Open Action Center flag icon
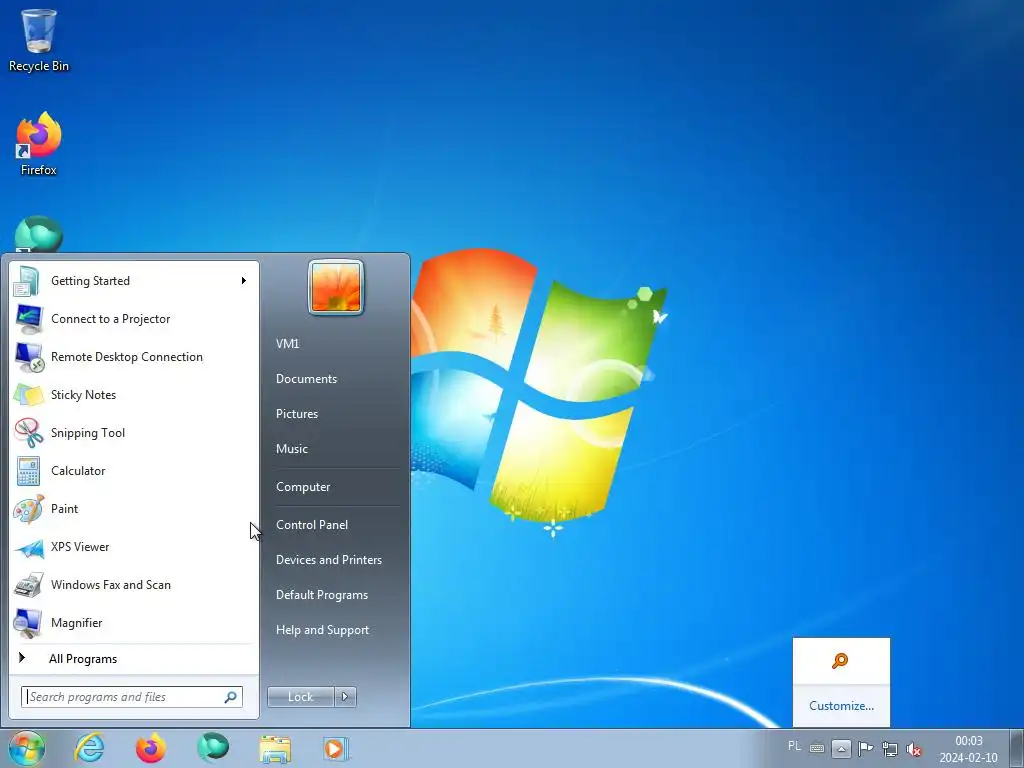Image resolution: width=1024 pixels, height=768 pixels. [866, 748]
